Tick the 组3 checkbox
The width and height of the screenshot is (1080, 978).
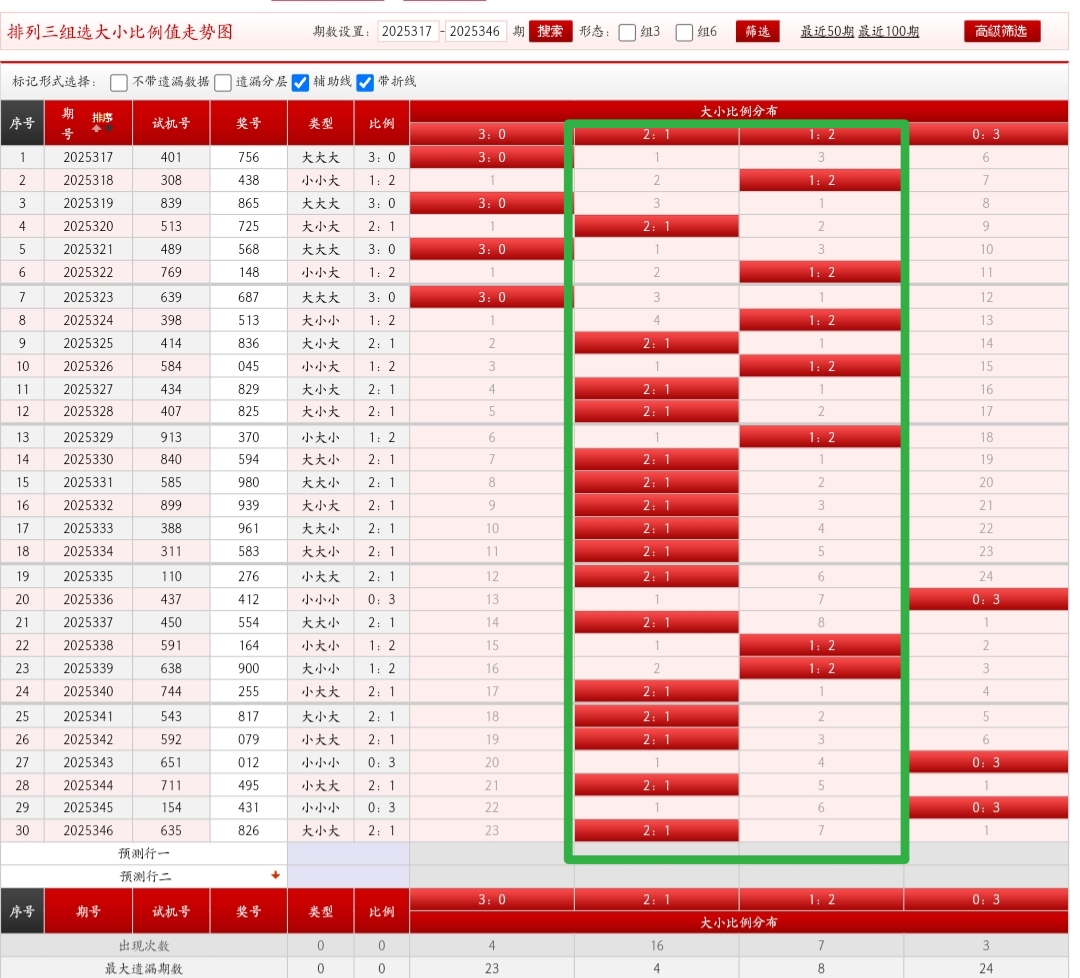click(627, 32)
